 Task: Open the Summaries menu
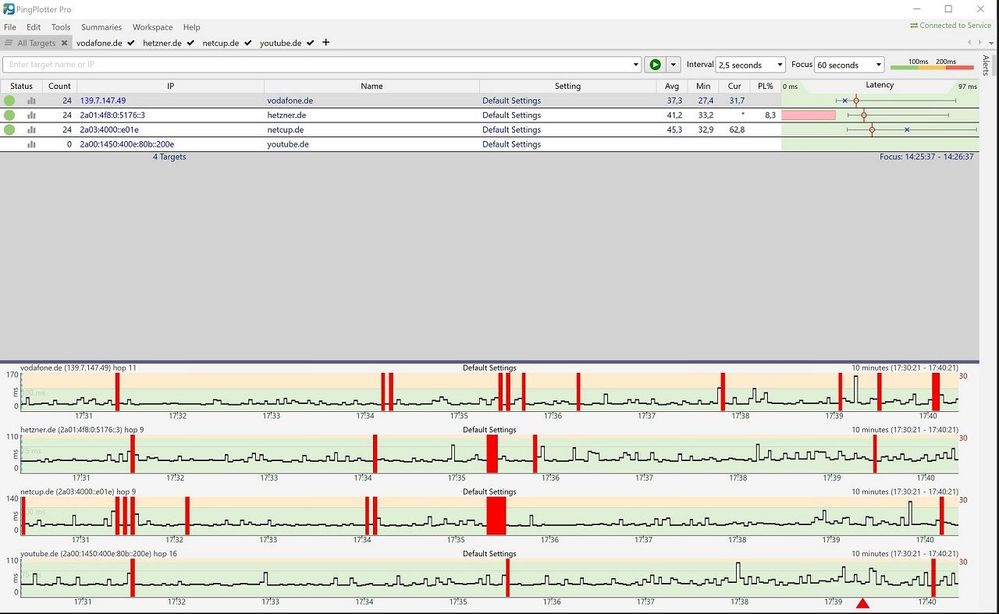click(x=101, y=27)
